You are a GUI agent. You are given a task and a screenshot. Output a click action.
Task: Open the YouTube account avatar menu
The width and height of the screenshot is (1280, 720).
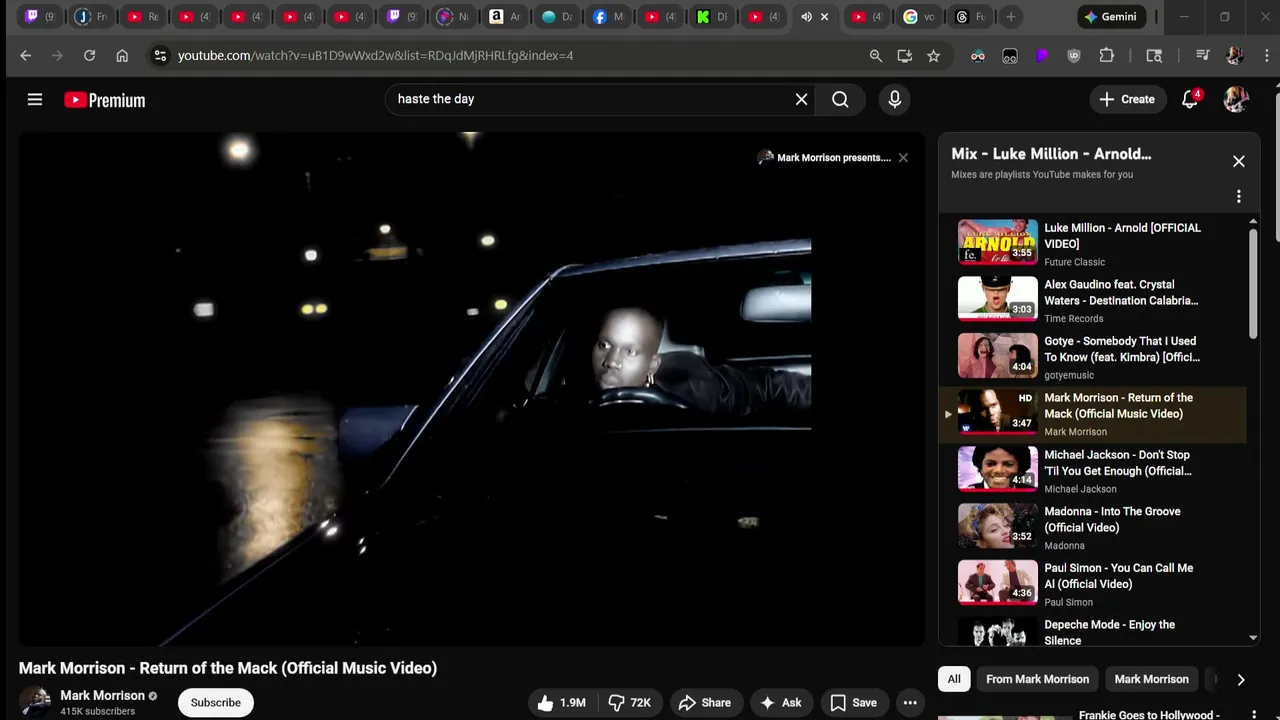pos(1236,99)
